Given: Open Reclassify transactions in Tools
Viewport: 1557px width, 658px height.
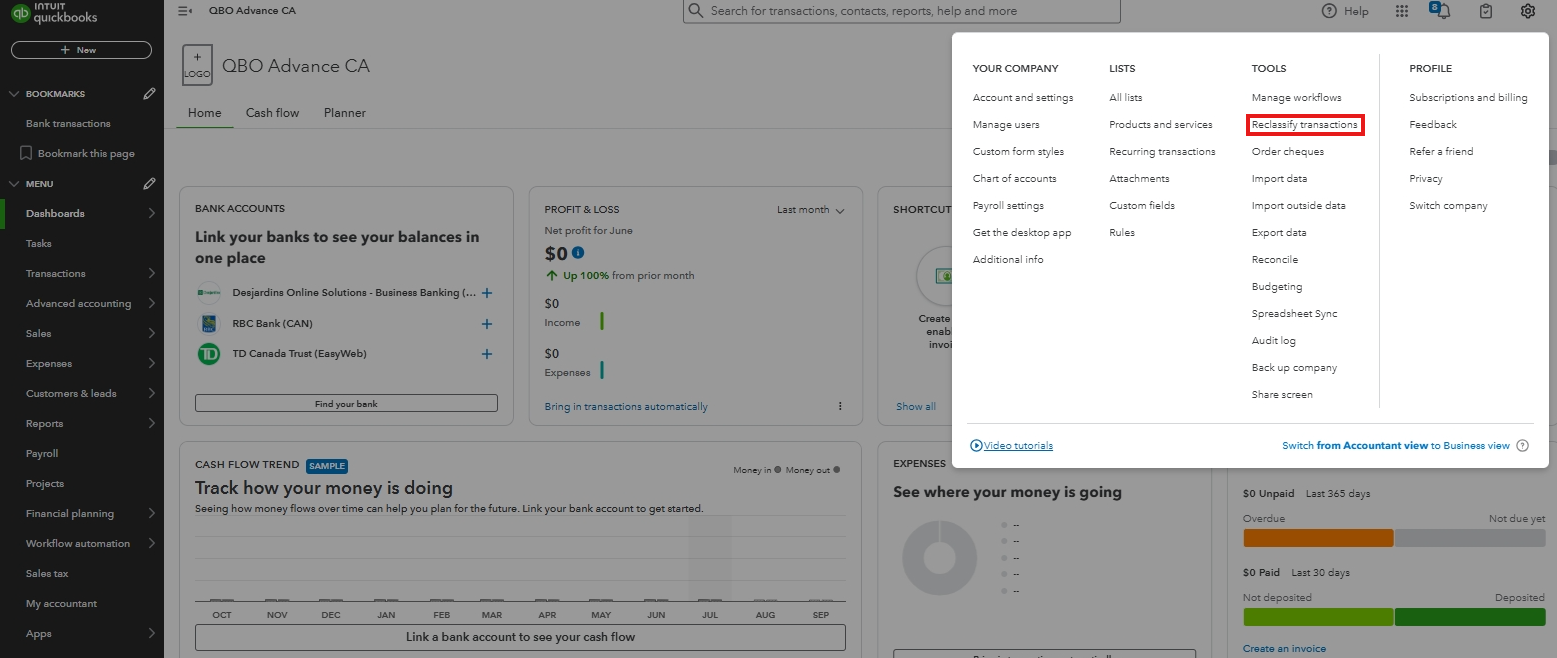Looking at the screenshot, I should coord(1305,125).
